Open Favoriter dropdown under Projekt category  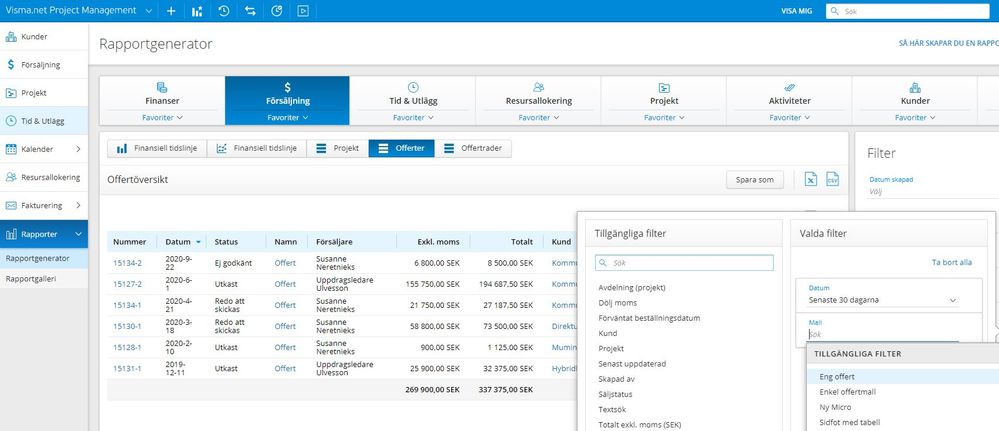point(664,117)
